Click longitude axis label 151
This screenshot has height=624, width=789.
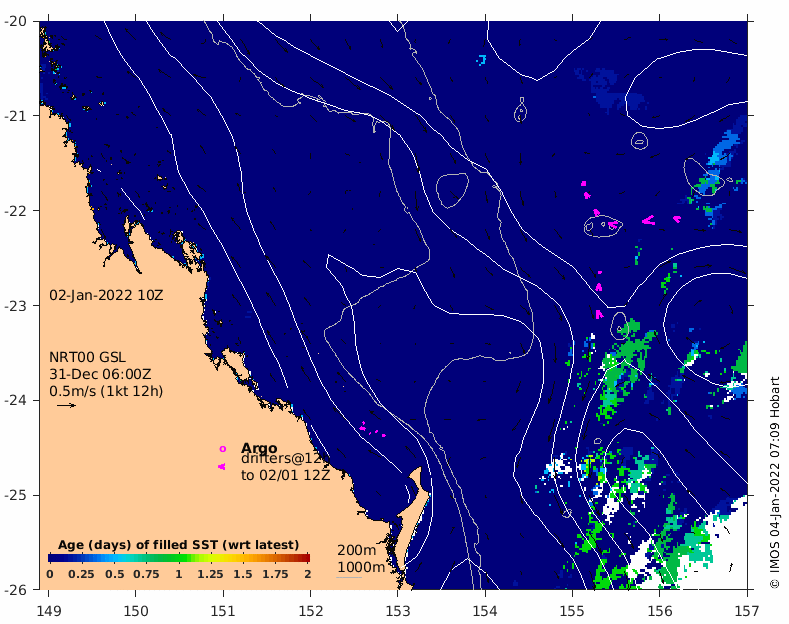223,611
